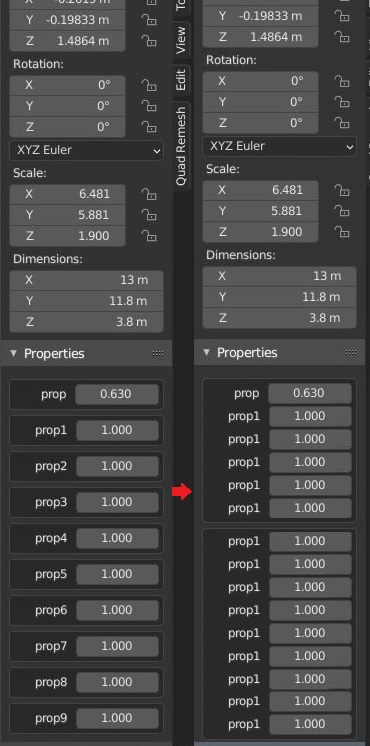Image resolution: width=370 pixels, height=746 pixels.
Task: Toggle Location Z lock in left panel
Action: (x=149, y=41)
